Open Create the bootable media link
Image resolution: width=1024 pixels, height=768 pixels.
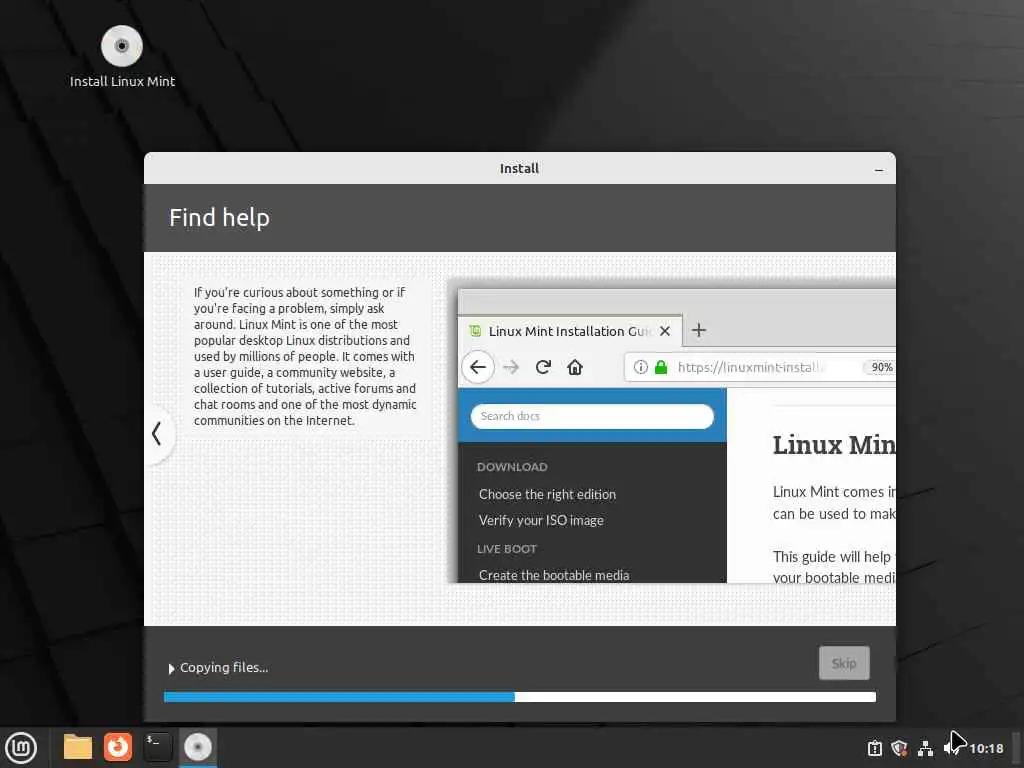pyautogui.click(x=554, y=575)
